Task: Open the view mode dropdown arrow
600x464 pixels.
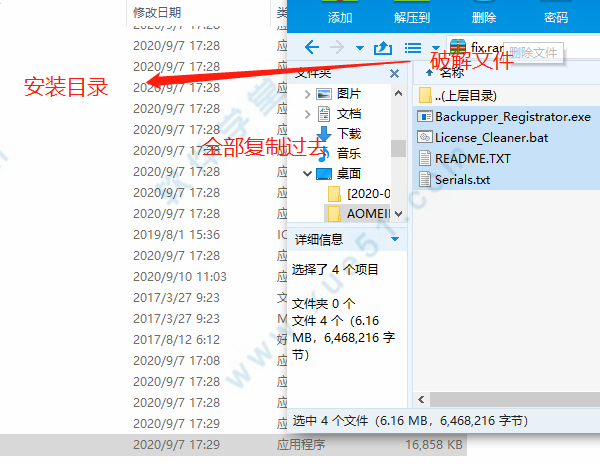Action: tap(435, 48)
